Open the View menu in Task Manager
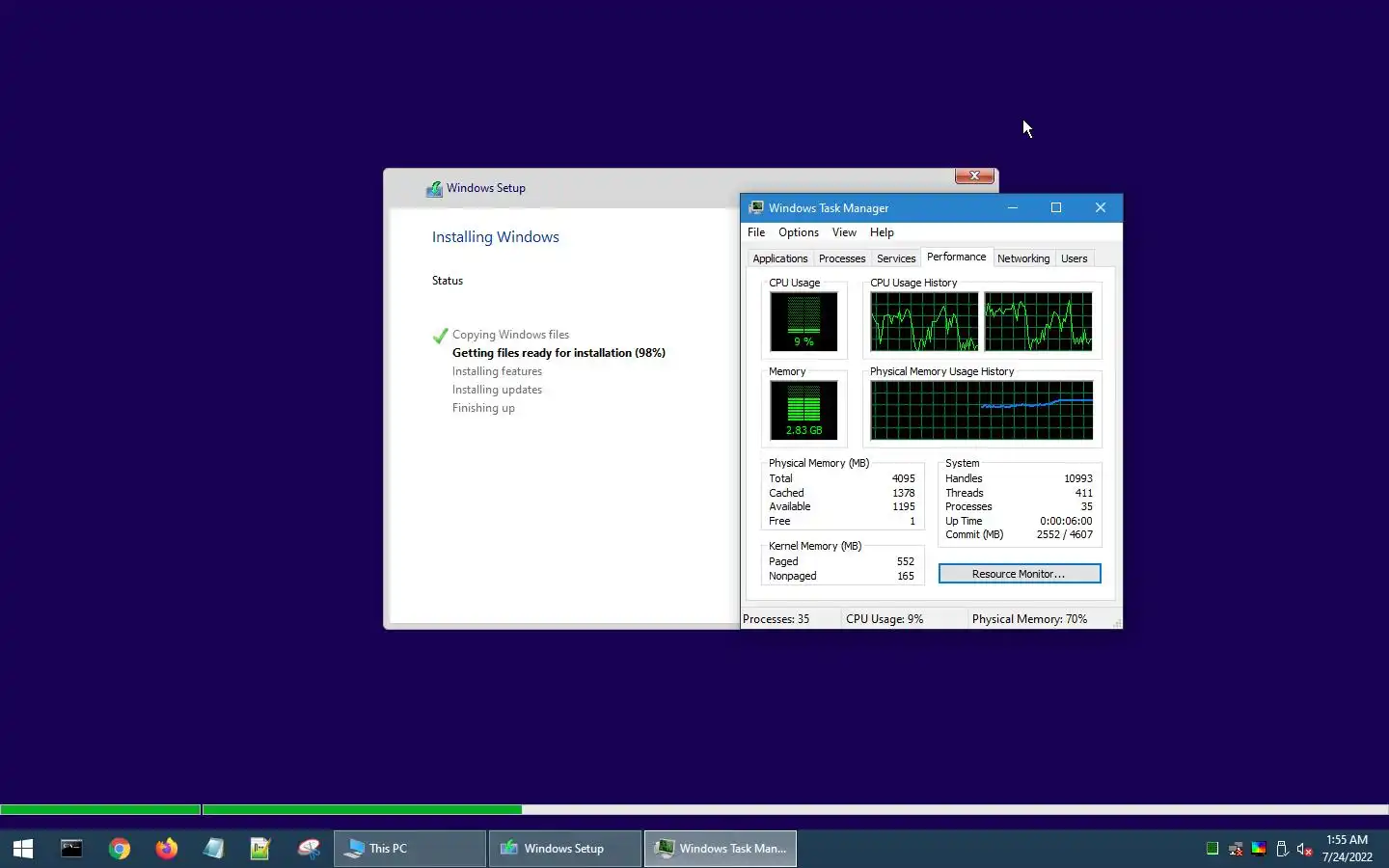1389x868 pixels. pos(844,232)
